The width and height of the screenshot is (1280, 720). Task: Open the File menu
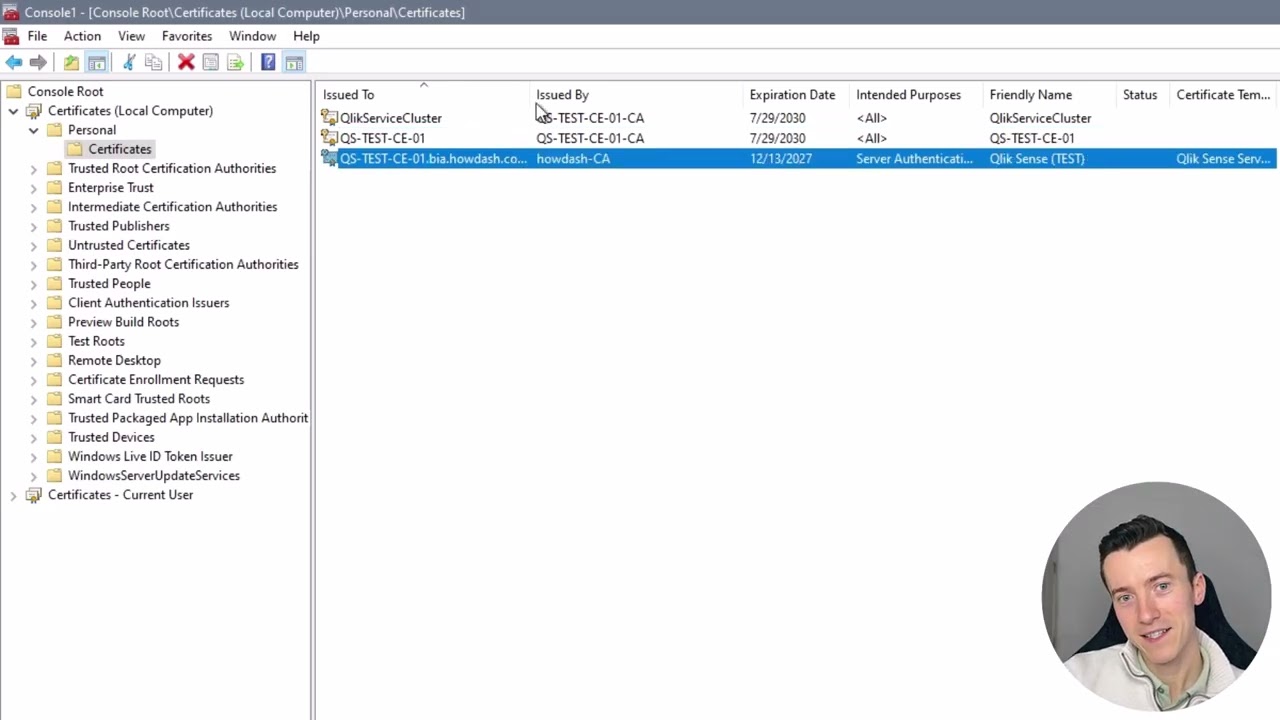click(37, 36)
